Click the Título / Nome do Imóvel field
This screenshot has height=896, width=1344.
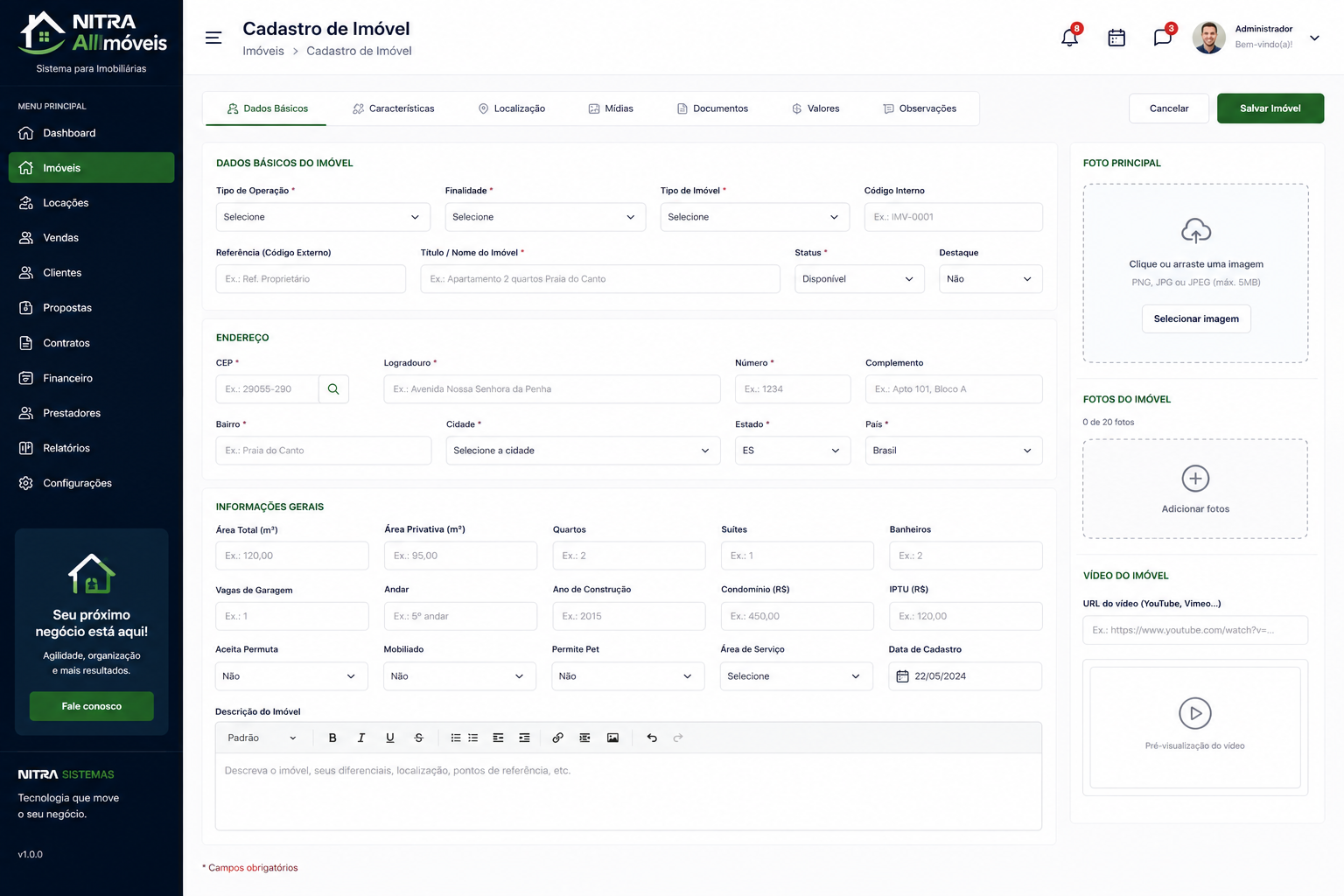click(600, 279)
